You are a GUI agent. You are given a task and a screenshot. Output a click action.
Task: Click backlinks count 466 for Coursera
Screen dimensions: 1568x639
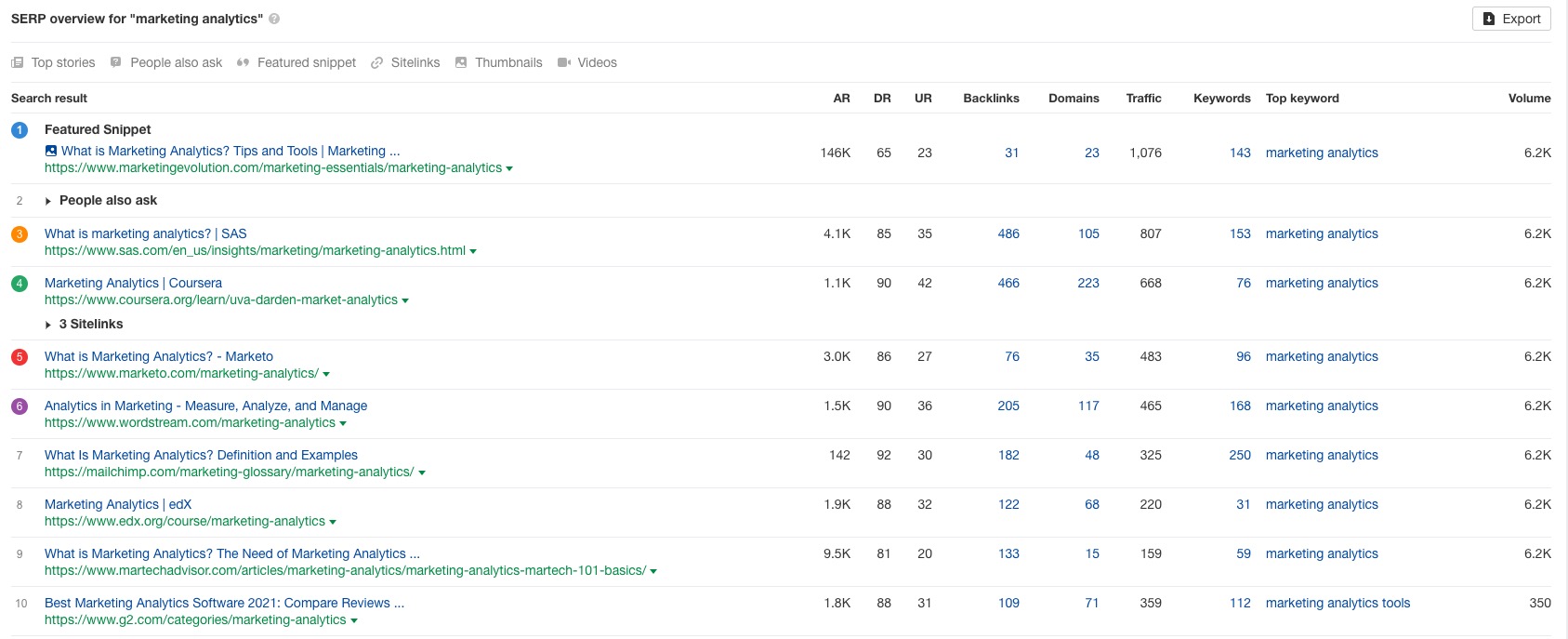click(1008, 283)
